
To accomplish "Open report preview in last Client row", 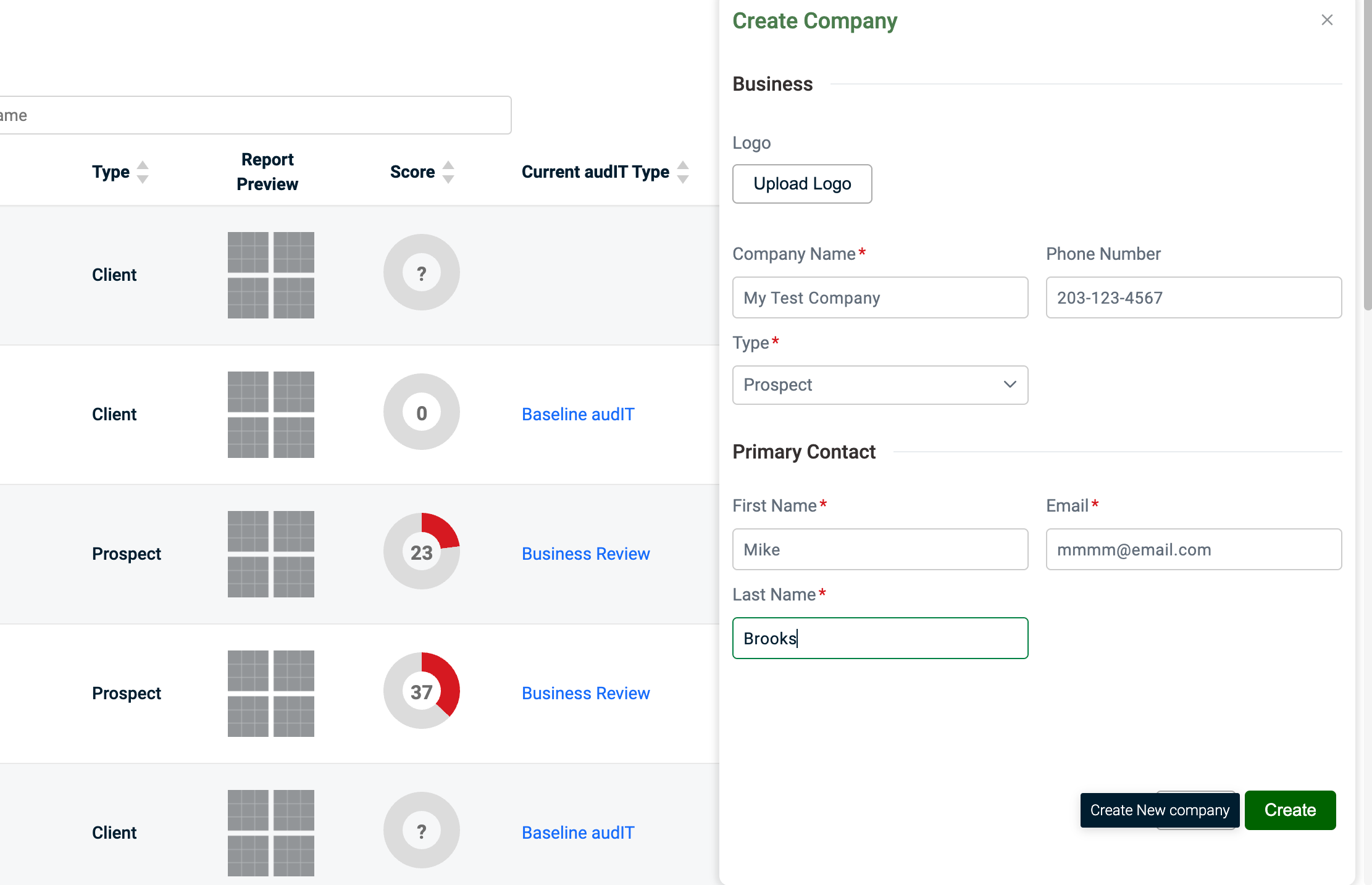I will click(x=271, y=833).
